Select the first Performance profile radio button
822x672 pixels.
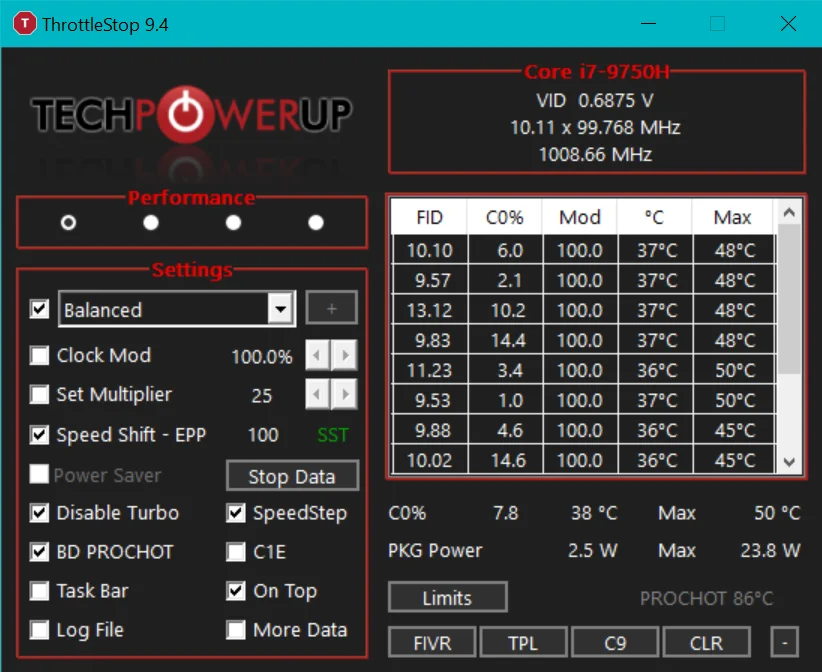pyautogui.click(x=68, y=223)
